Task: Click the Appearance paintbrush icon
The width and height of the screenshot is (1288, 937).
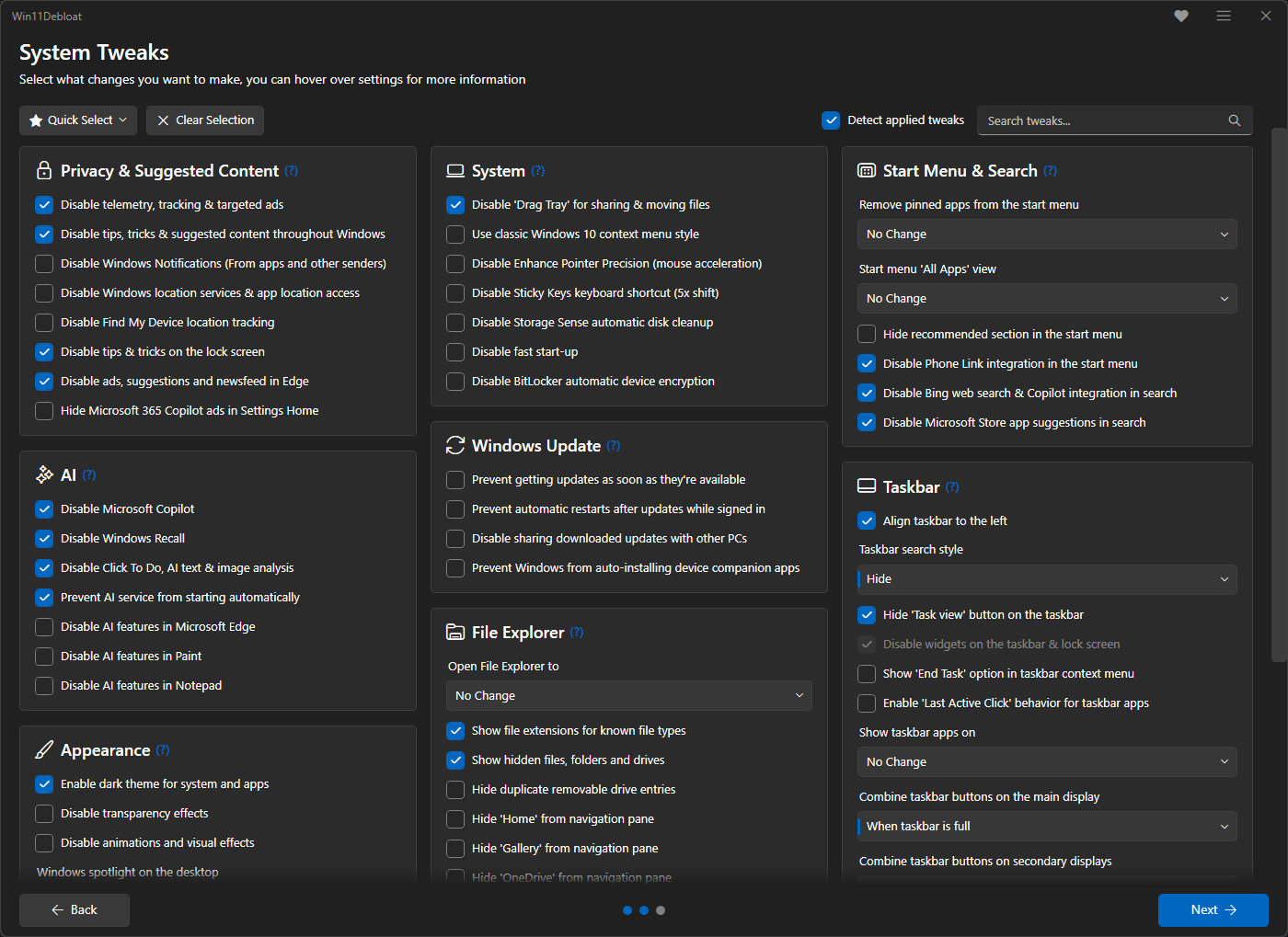Action: coord(44,749)
